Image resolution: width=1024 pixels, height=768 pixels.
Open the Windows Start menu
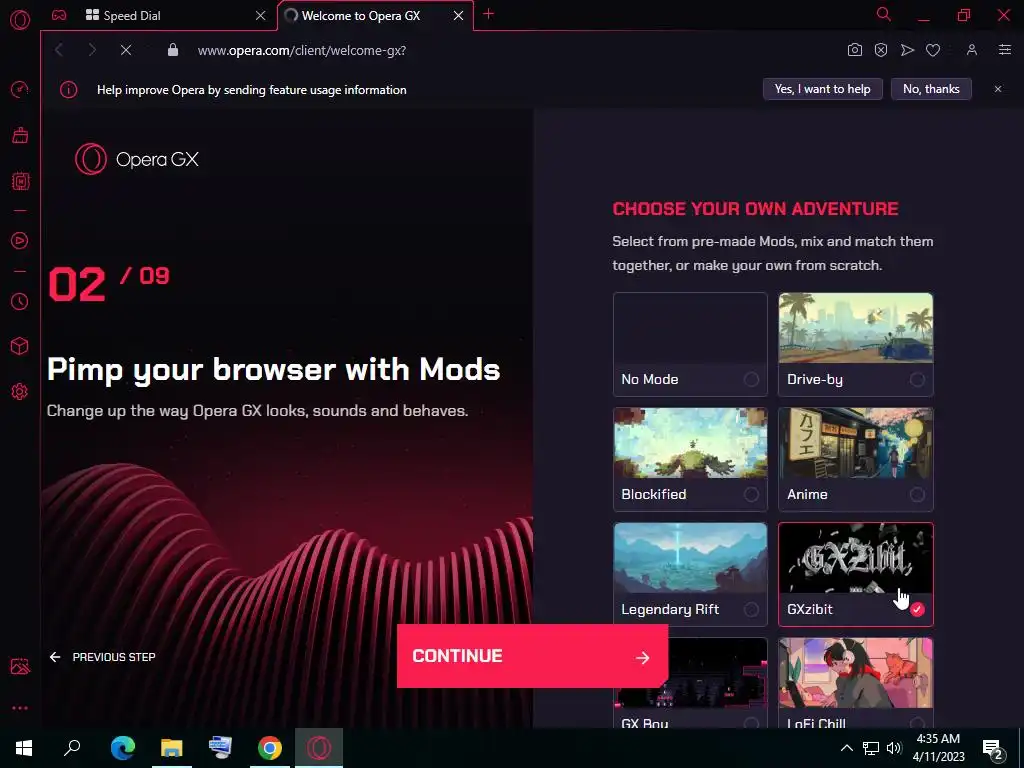(24, 748)
